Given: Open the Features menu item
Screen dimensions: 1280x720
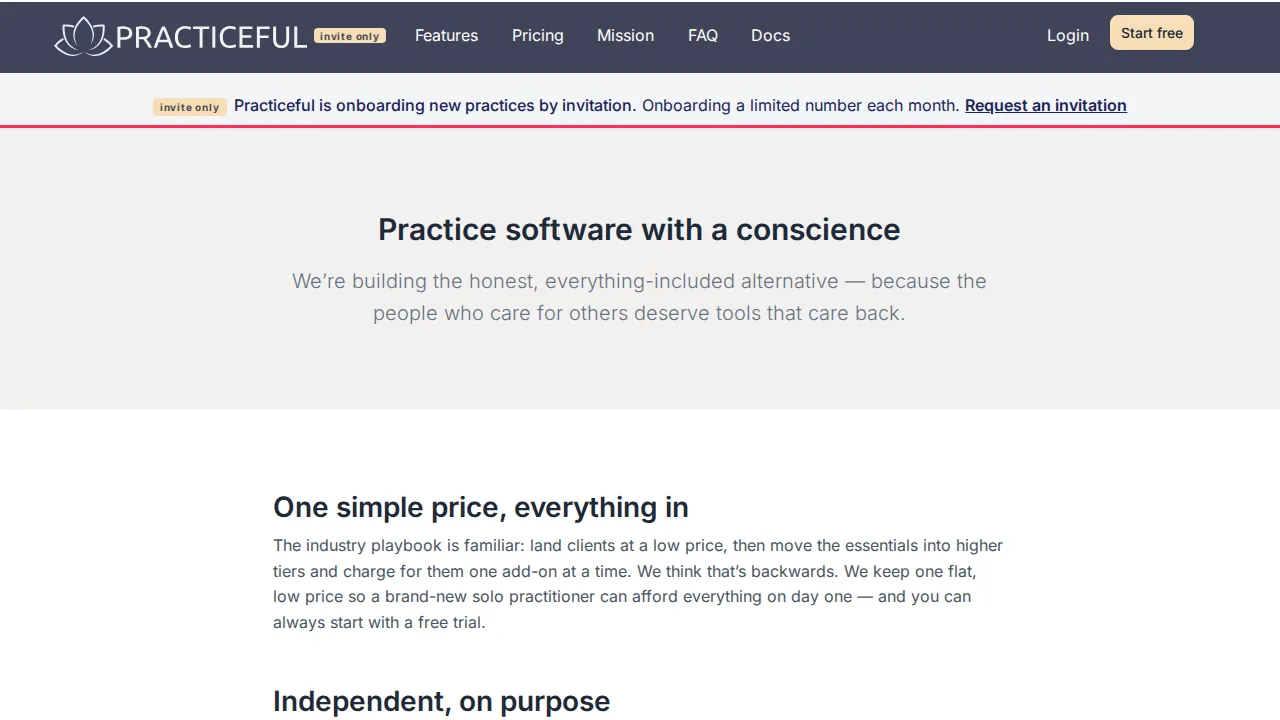Looking at the screenshot, I should 446,35.
